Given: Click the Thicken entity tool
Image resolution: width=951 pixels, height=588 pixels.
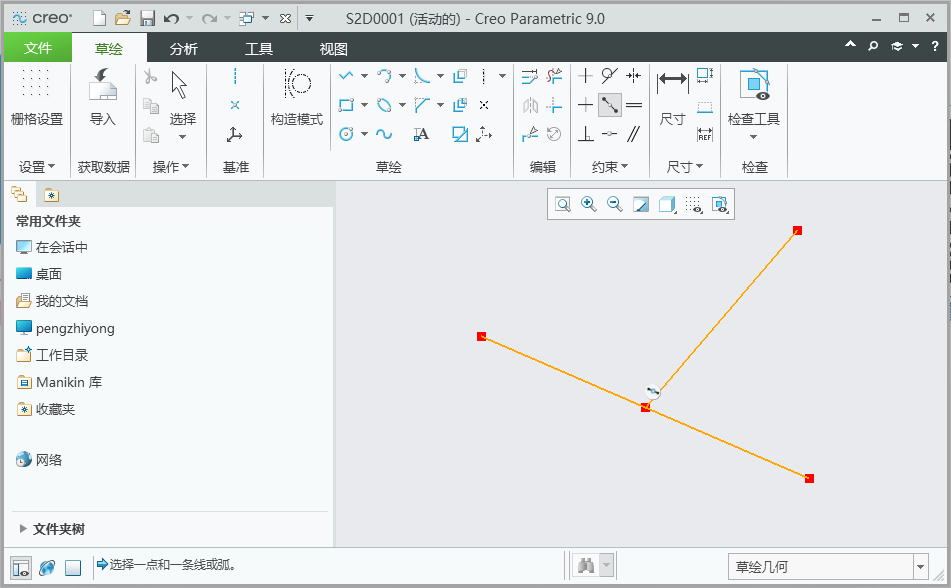Looking at the screenshot, I should coord(460,105).
